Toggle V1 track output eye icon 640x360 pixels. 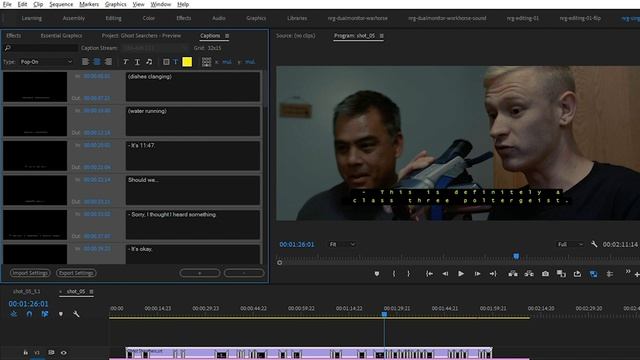pos(64,353)
